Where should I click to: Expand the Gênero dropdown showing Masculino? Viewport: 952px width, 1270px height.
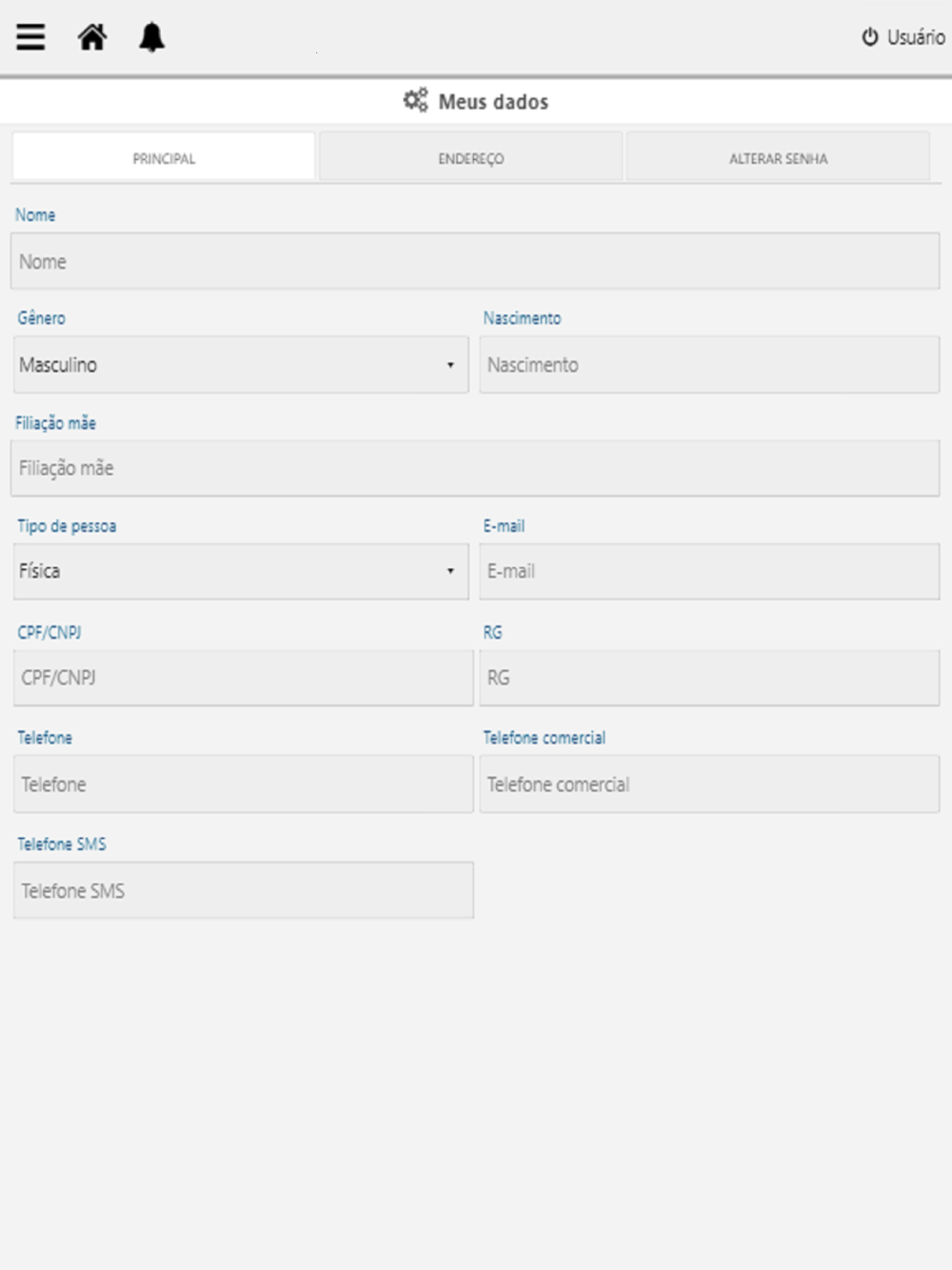241,365
